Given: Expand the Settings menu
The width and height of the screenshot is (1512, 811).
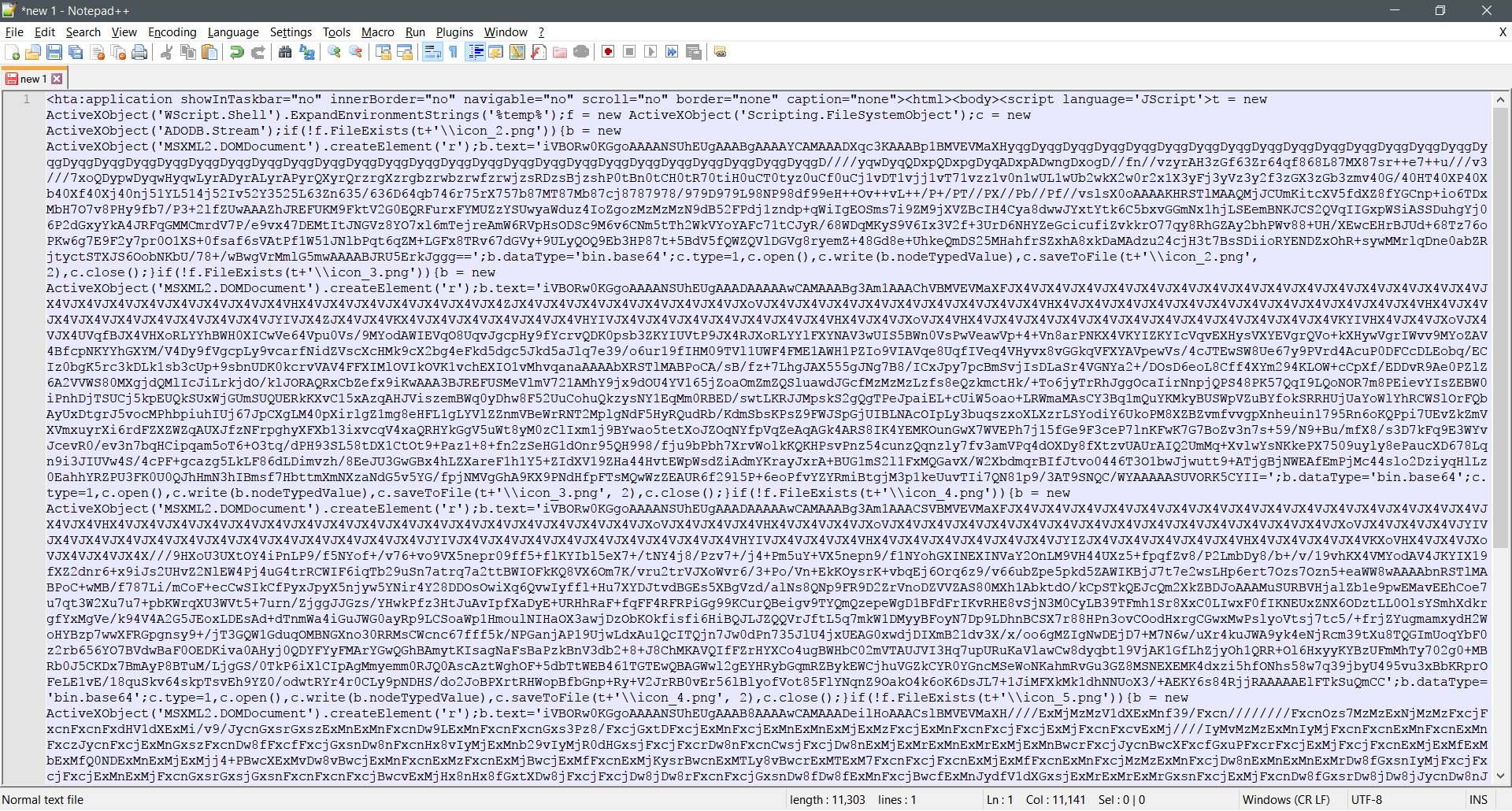Looking at the screenshot, I should click(x=291, y=32).
